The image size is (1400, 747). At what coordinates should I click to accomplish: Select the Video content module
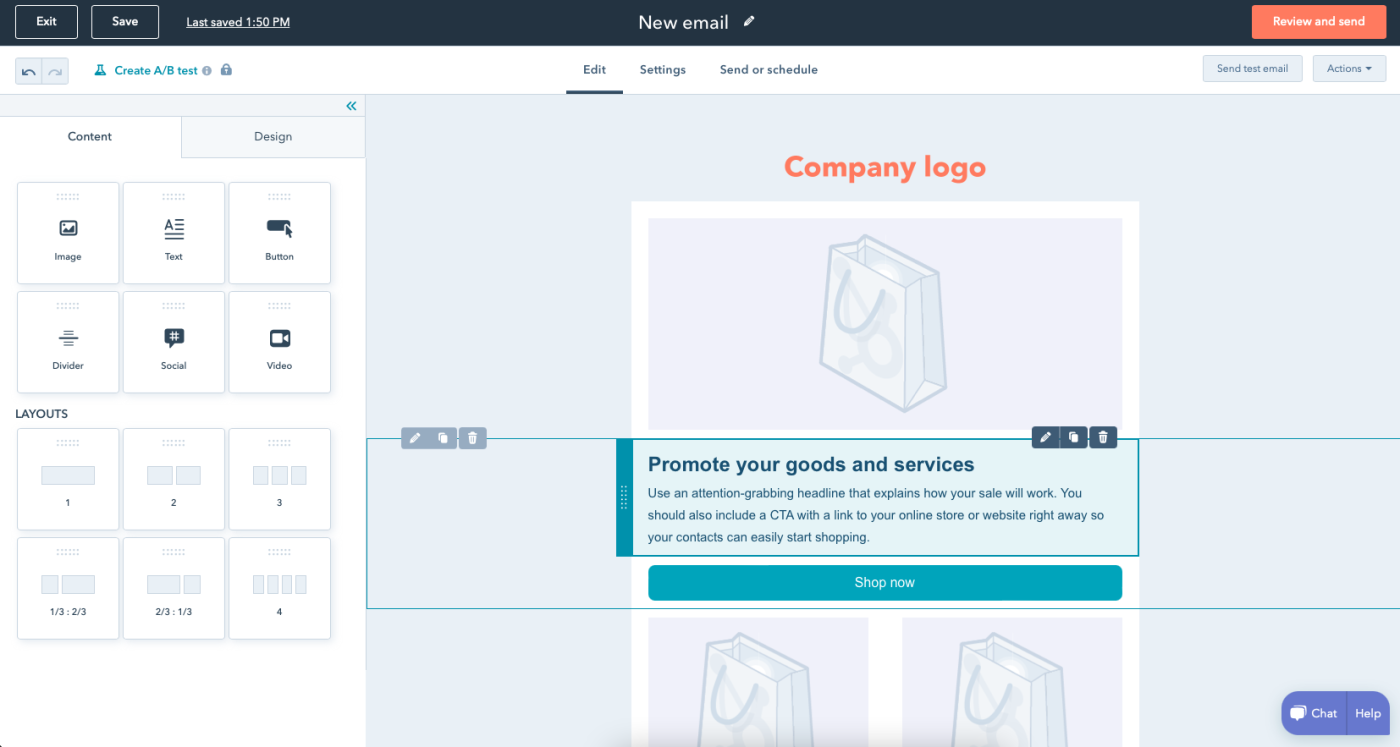click(279, 342)
